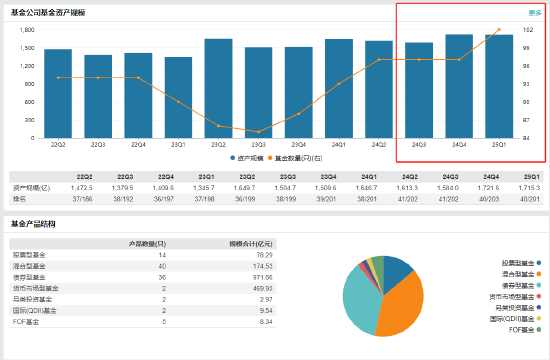
Task: Toggle 混合型基金 pie legend orange dot
Action: point(539,274)
